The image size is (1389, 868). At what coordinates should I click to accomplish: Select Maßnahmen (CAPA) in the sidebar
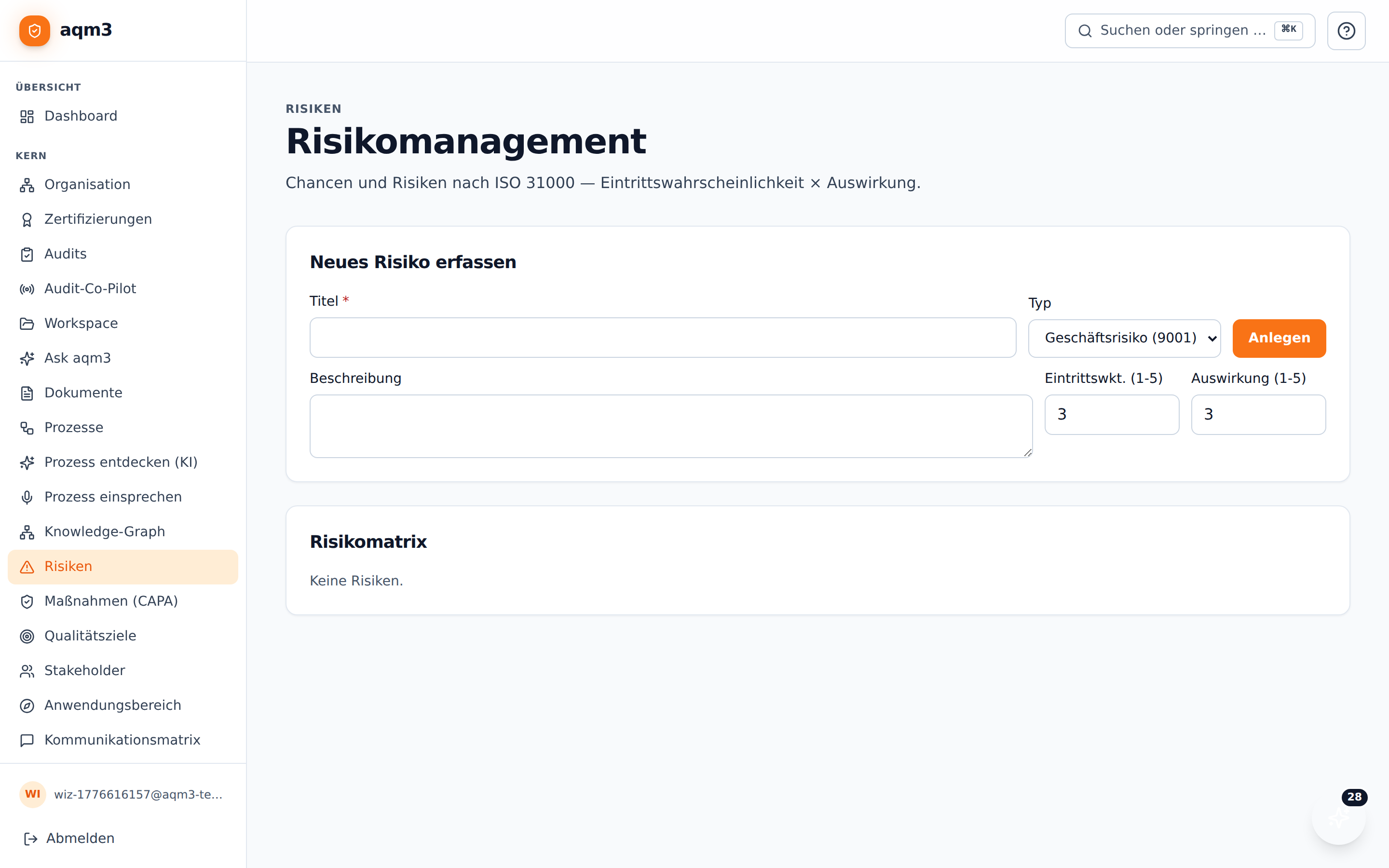click(123, 602)
